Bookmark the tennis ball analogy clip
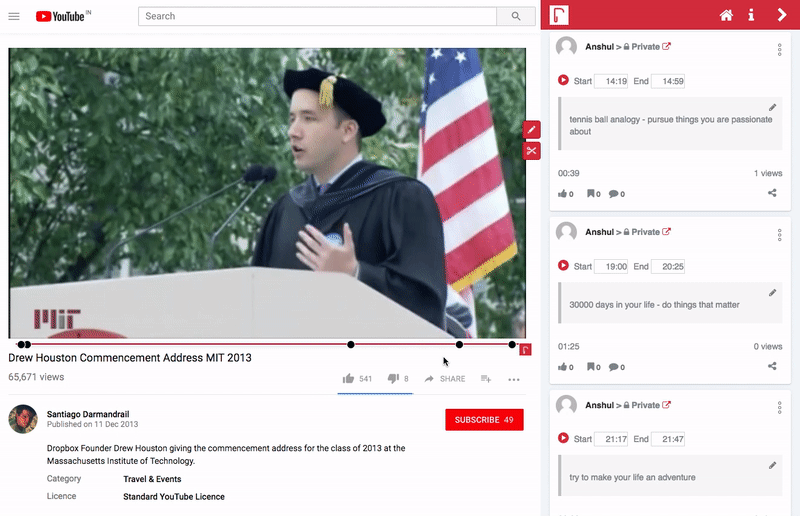800x516 pixels. [x=593, y=193]
